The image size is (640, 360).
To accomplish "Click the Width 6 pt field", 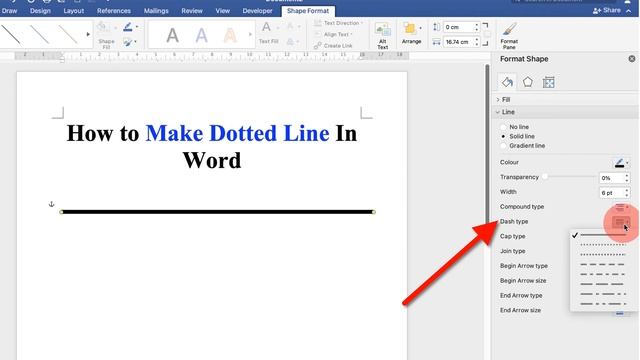I will click(x=611, y=193).
